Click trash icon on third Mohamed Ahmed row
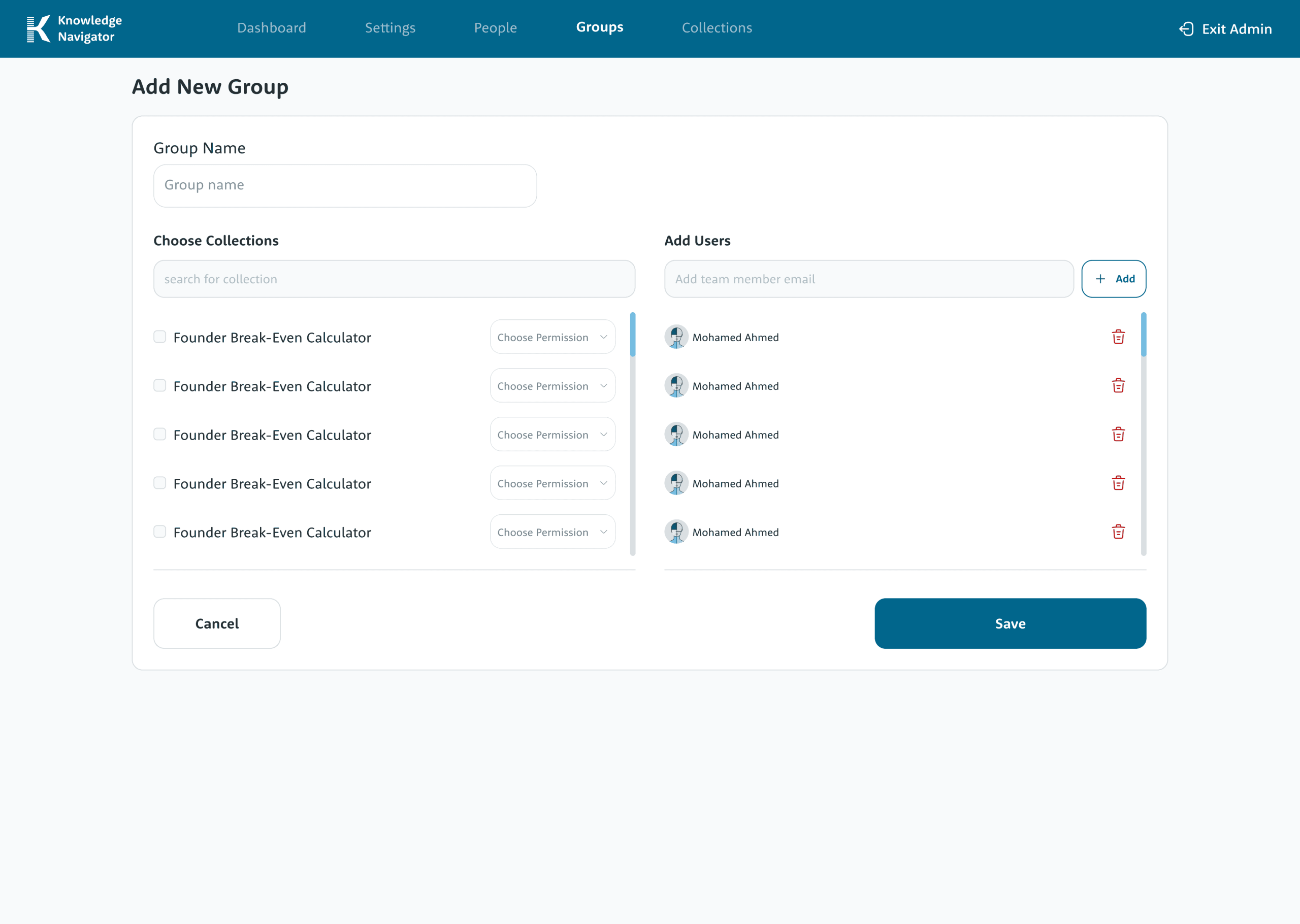1300x924 pixels. pos(1118,435)
